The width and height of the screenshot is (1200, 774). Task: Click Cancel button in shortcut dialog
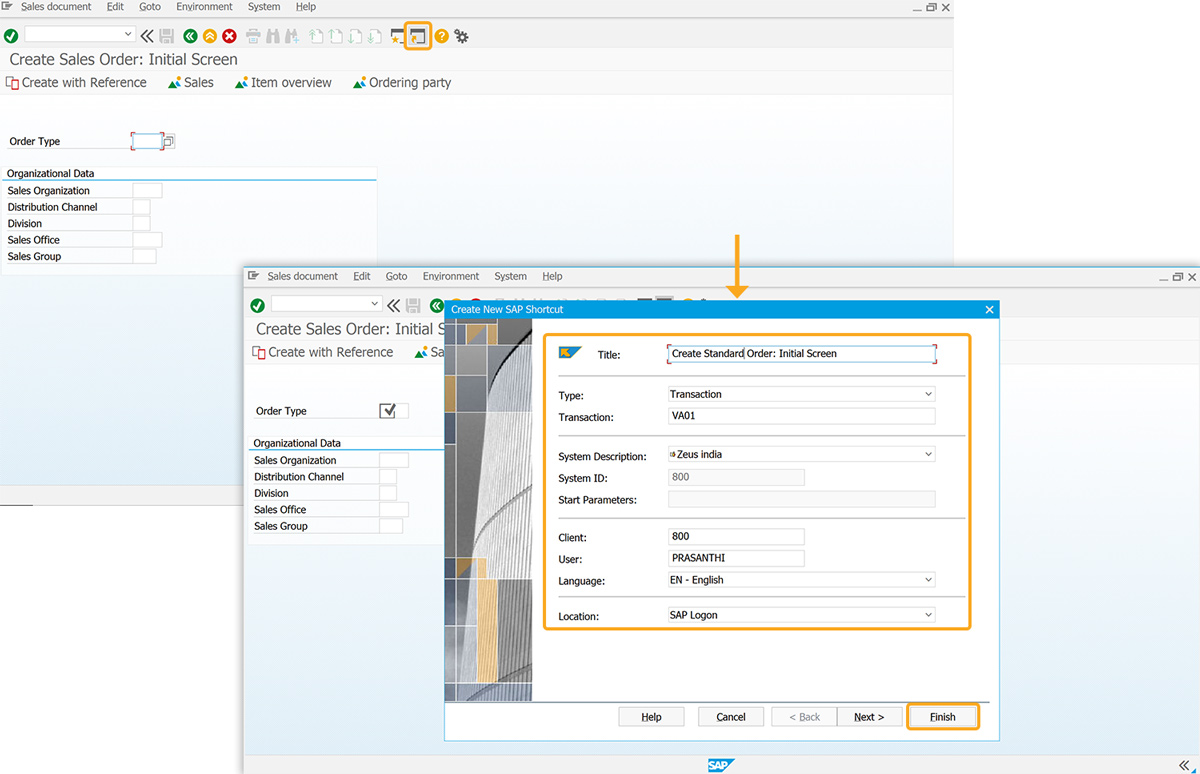(731, 717)
